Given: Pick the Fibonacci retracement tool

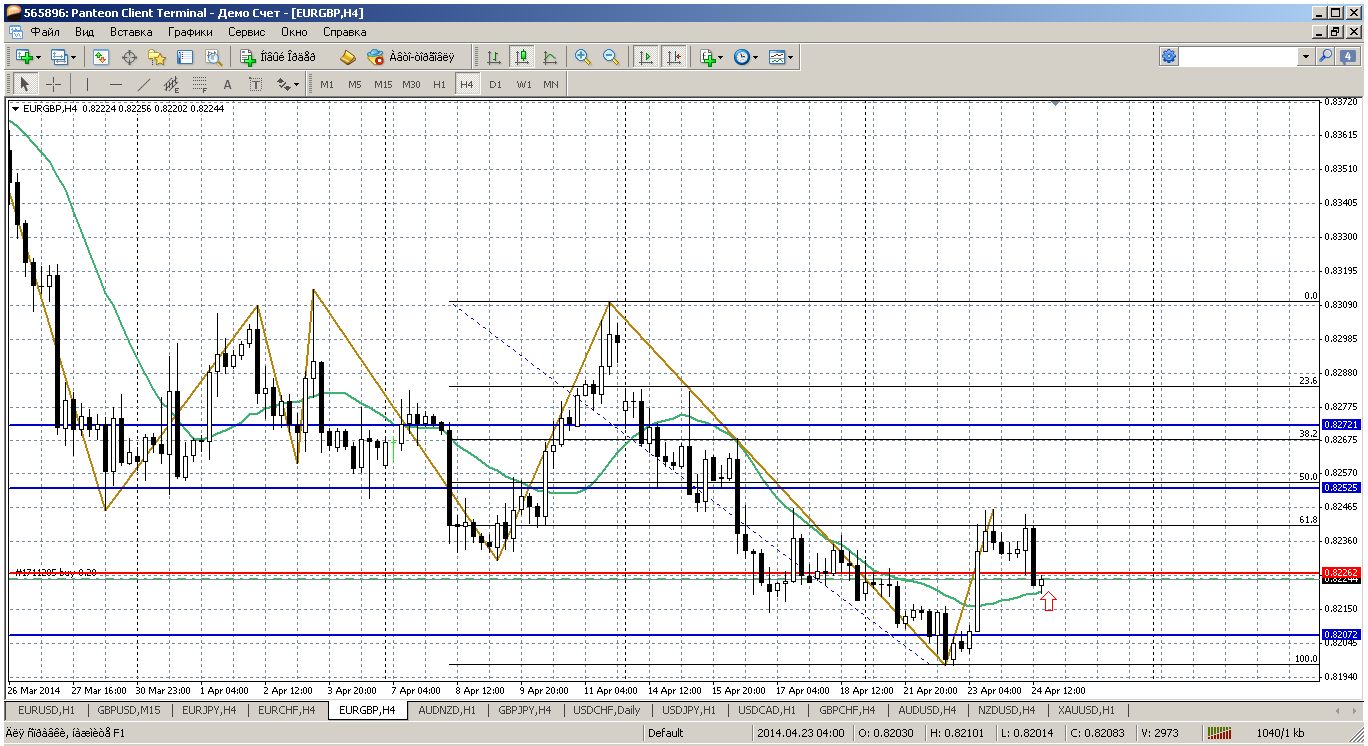Looking at the screenshot, I should (199, 84).
